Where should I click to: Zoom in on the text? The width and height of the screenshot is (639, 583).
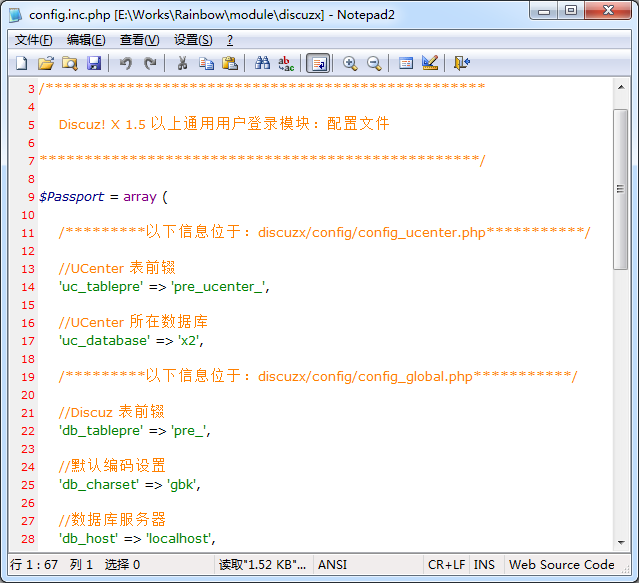tap(350, 63)
